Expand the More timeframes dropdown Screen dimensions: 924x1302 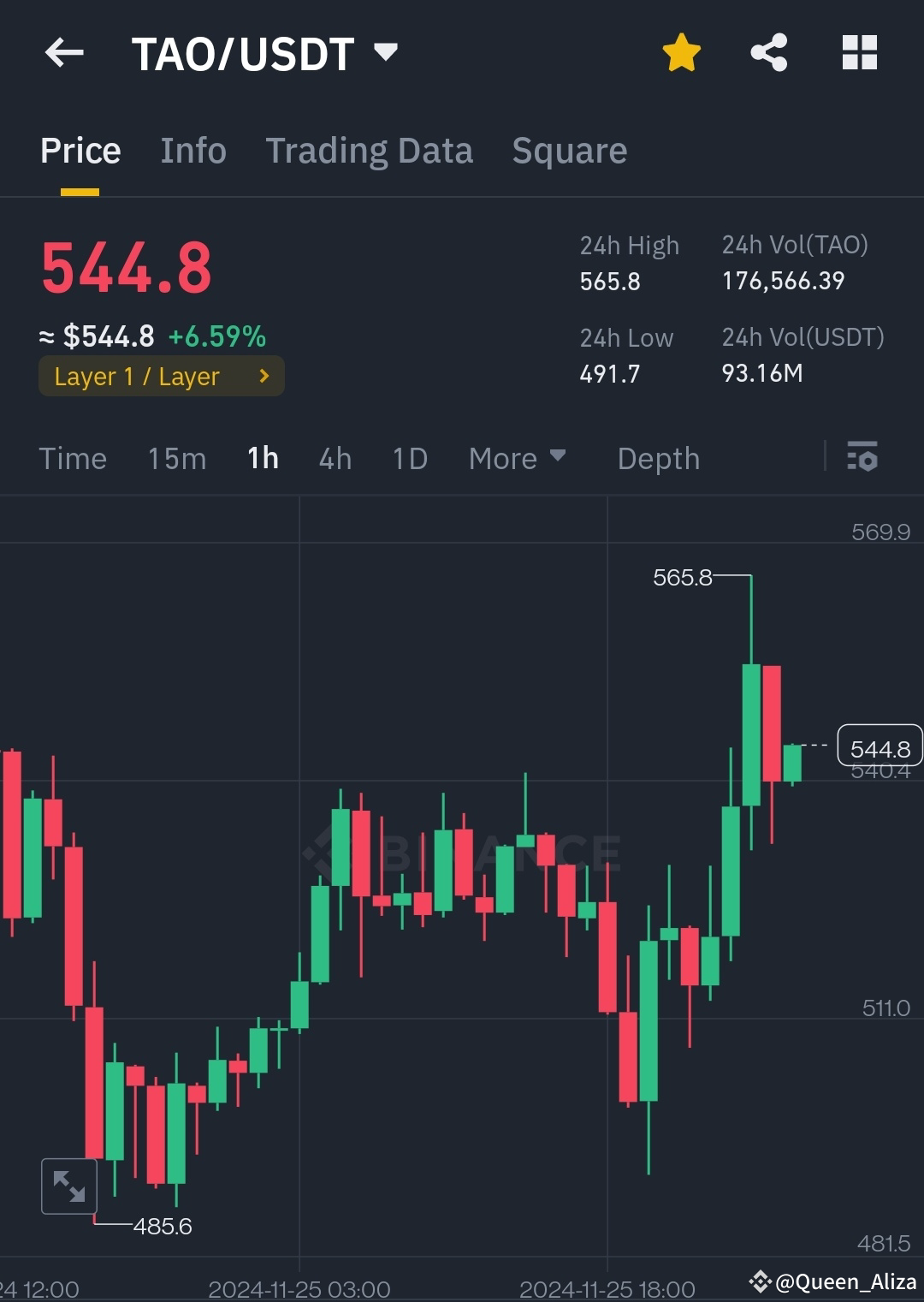pos(517,458)
